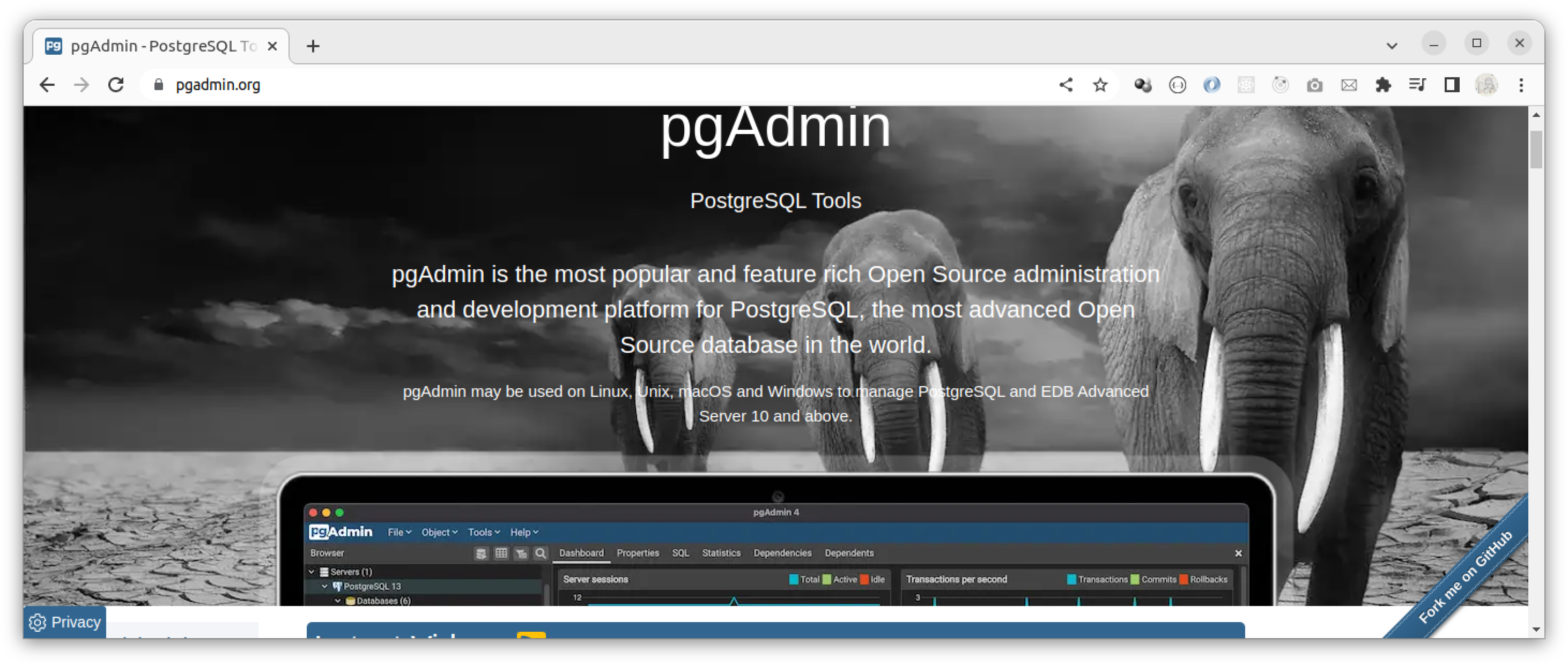Viewport: 1568px width, 665px height.
Task: Toggle the bookmark star for this page
Action: (x=1099, y=85)
